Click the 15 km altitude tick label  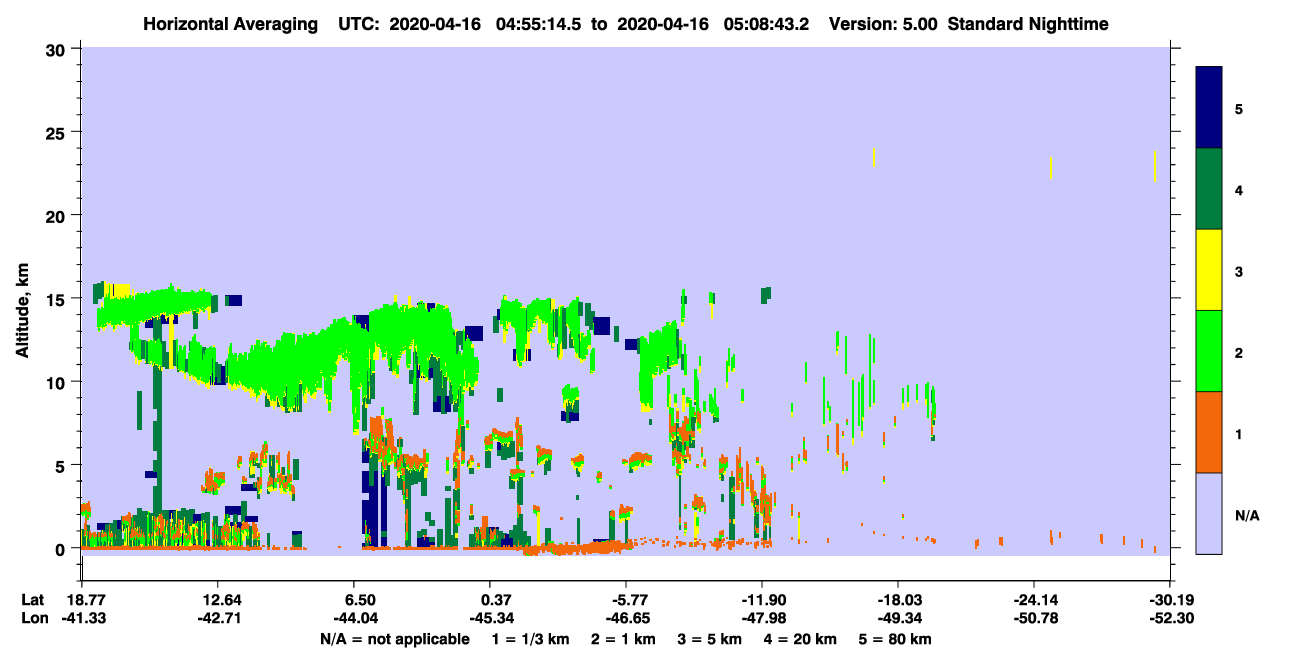click(58, 299)
